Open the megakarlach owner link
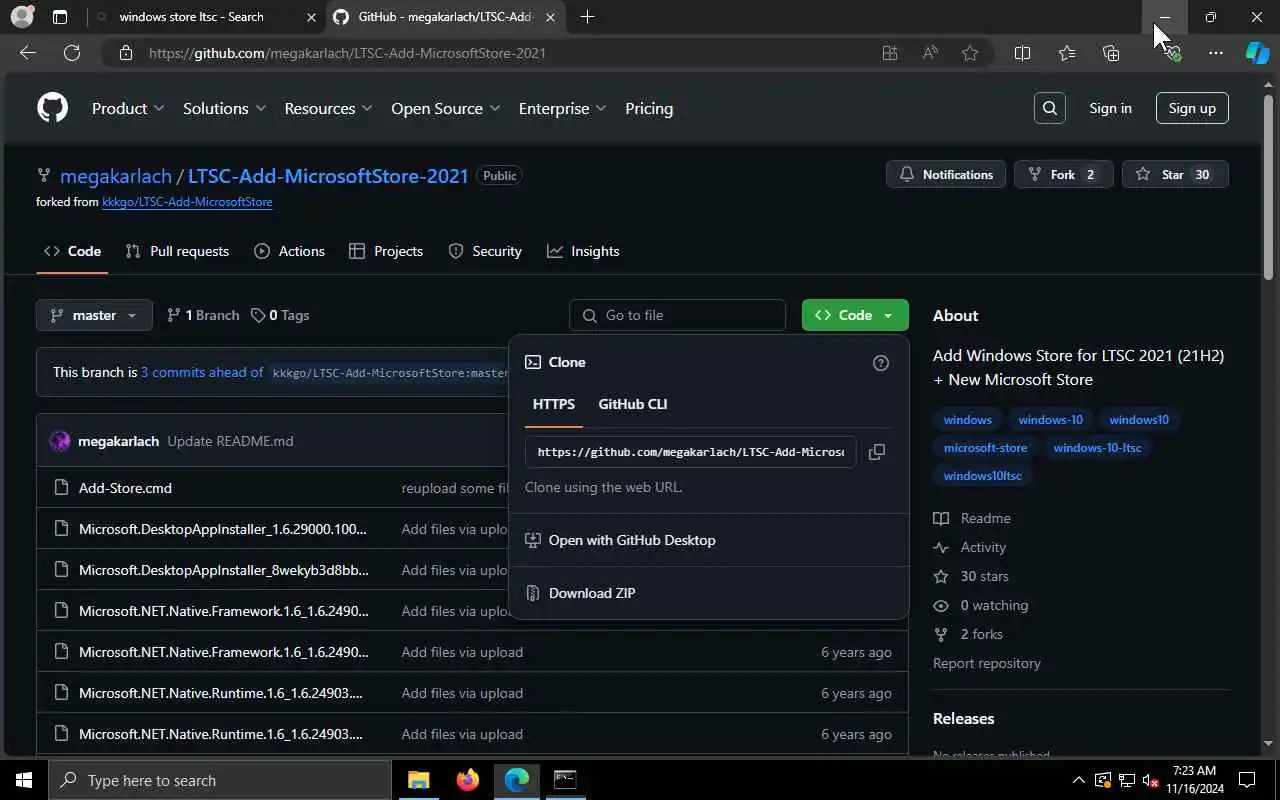Screen dimensions: 1280x800 (x=116, y=176)
